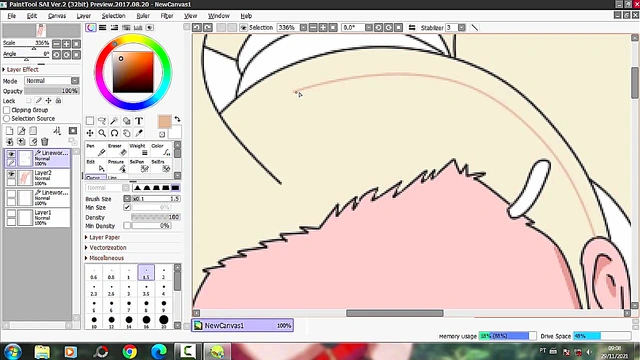The height and width of the screenshot is (360, 640).
Task: Adjust the layer Opacity slider
Action: click(51, 91)
